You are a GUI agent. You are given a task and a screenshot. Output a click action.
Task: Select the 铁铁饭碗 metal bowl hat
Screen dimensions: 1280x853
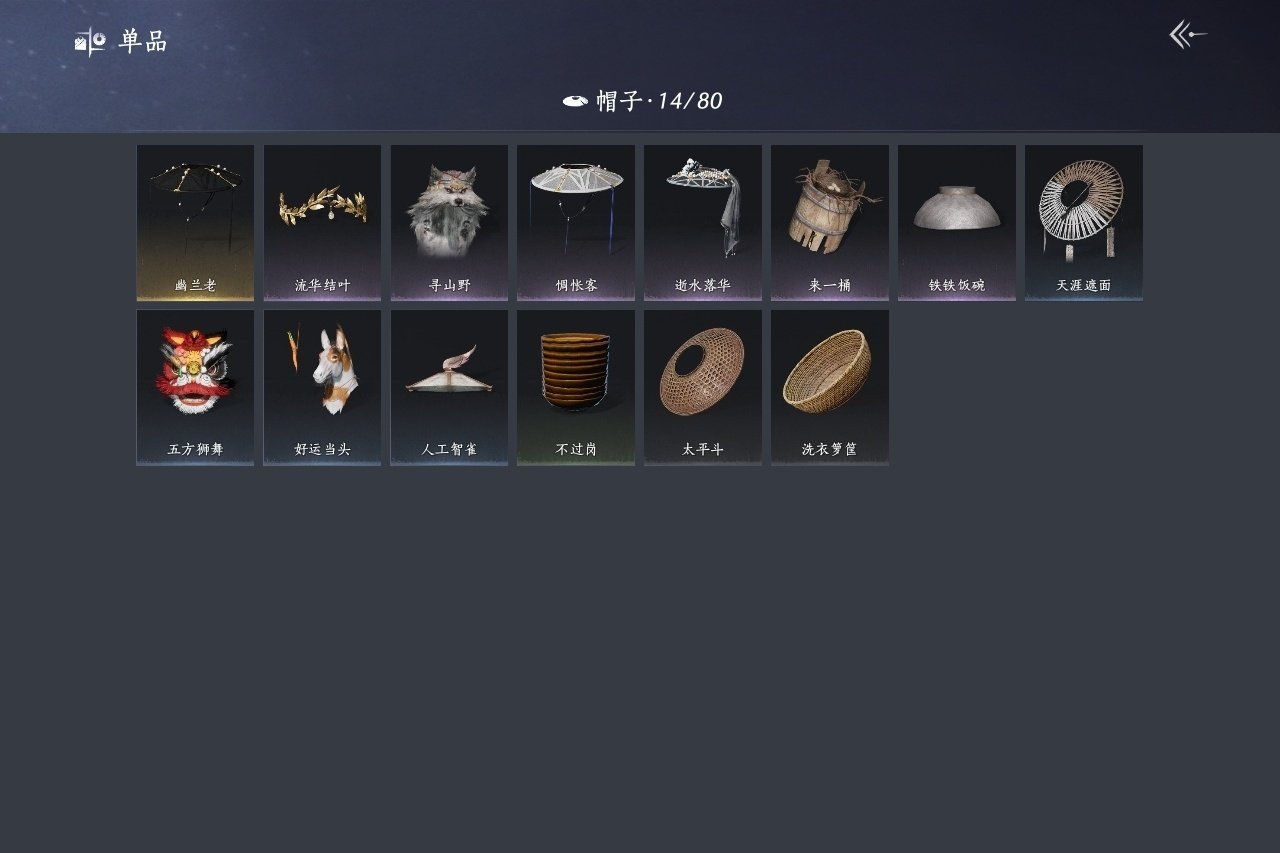(x=957, y=223)
